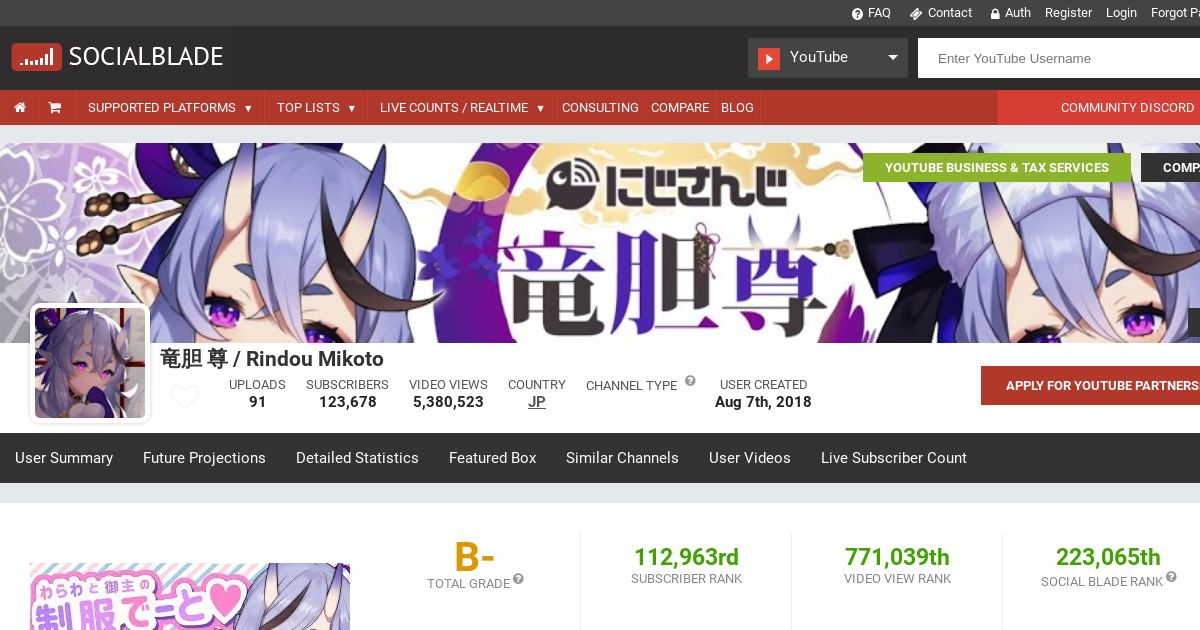
Task: Click the 112,963rd subscriber rank
Action: point(686,557)
